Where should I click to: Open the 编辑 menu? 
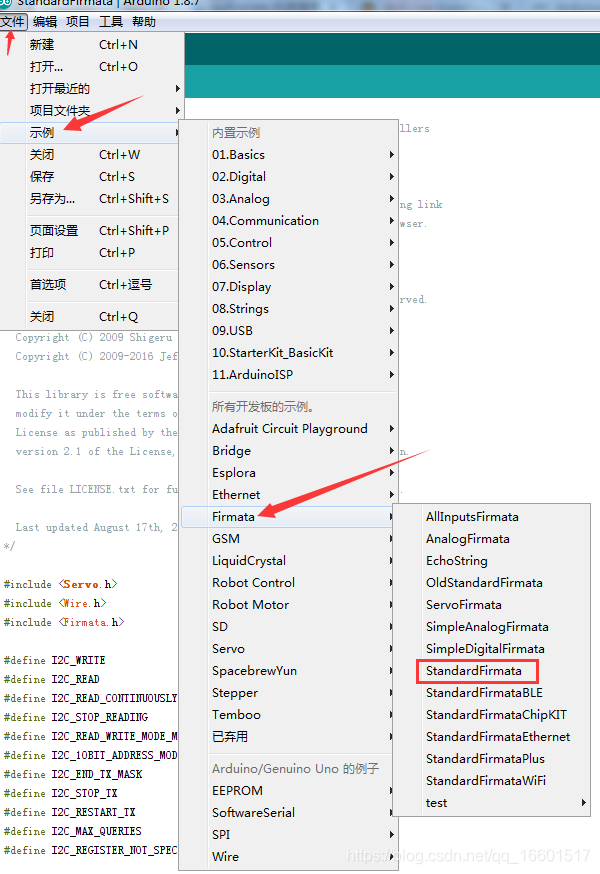45,22
